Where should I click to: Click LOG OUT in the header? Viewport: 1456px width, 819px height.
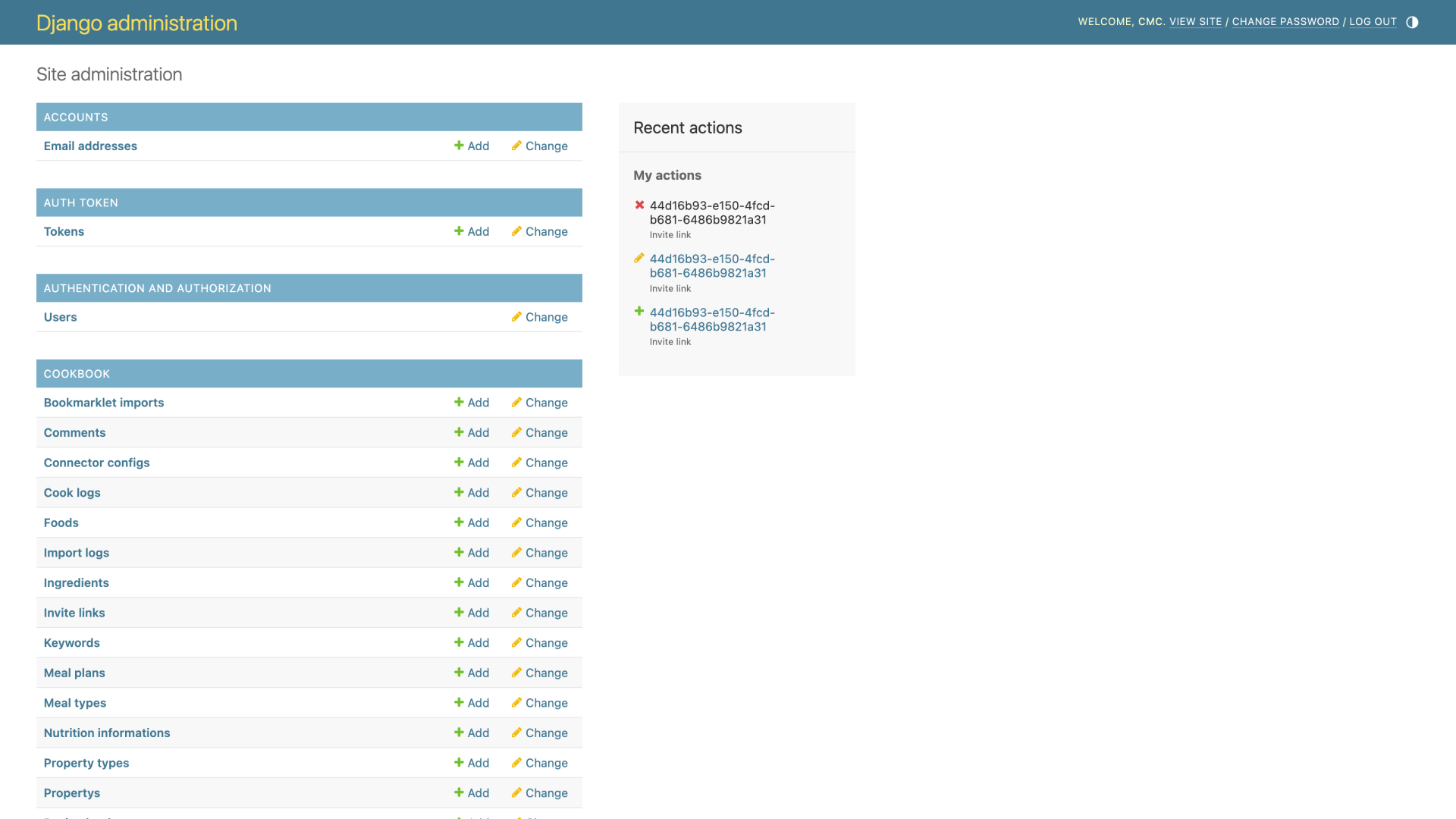pos(1373,22)
